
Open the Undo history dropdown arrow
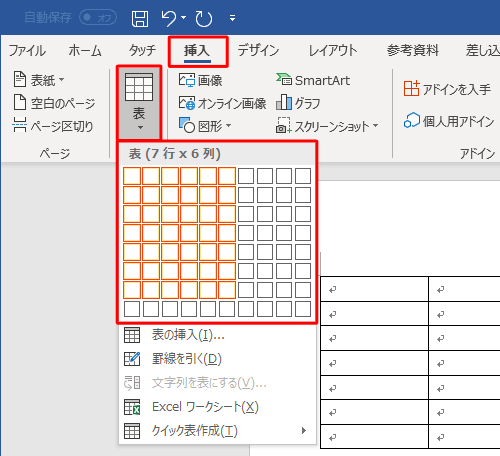click(184, 17)
